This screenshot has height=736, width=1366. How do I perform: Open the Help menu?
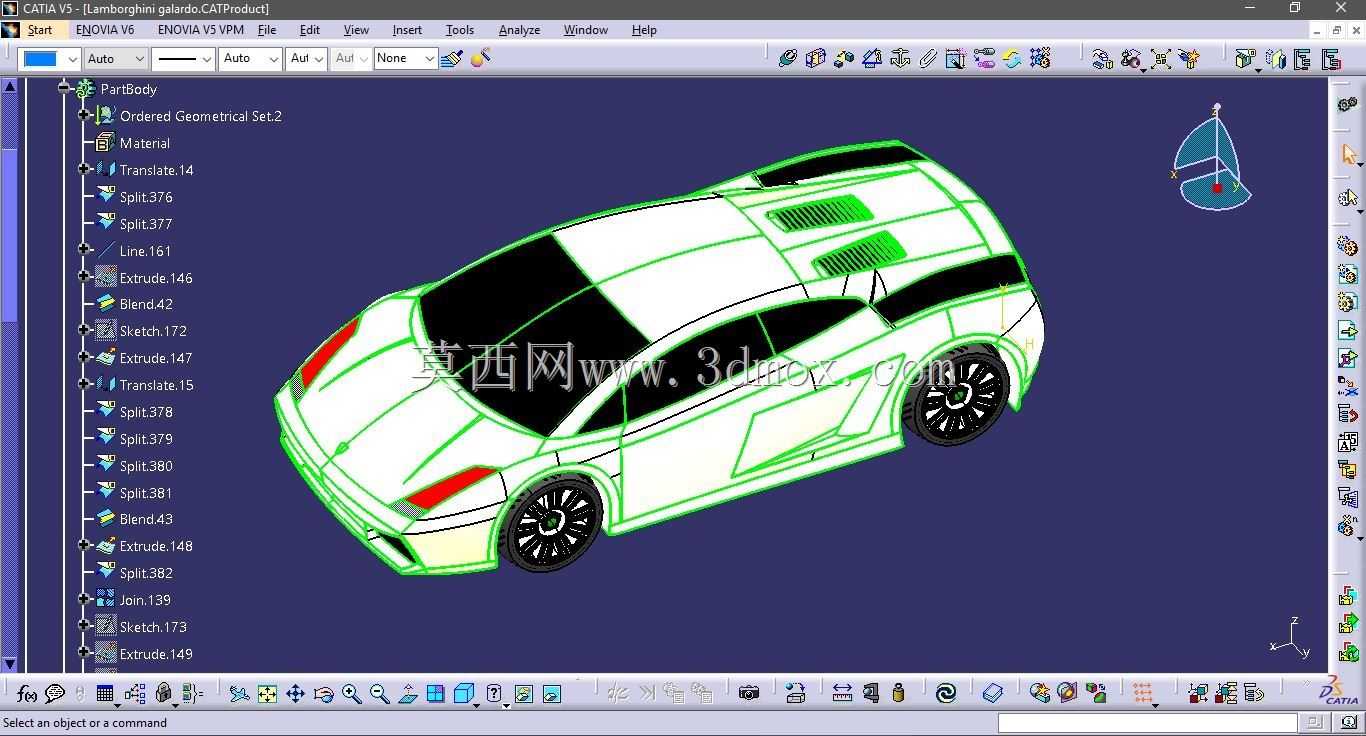pos(644,30)
